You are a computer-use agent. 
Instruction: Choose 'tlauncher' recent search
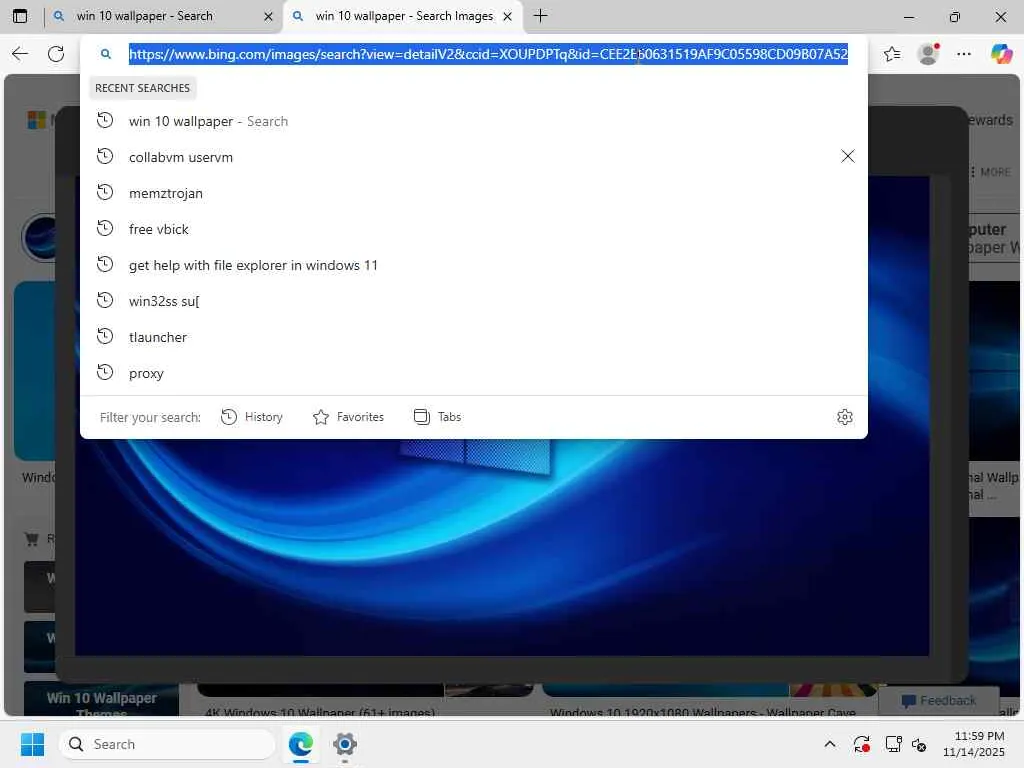473,337
